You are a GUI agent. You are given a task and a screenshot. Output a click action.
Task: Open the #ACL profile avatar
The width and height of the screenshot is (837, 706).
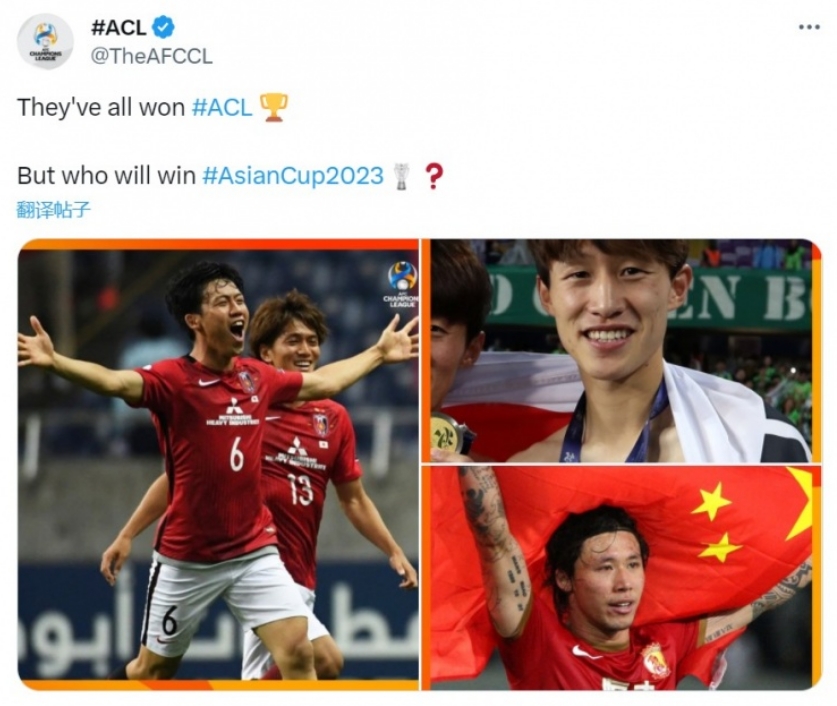click(45, 42)
